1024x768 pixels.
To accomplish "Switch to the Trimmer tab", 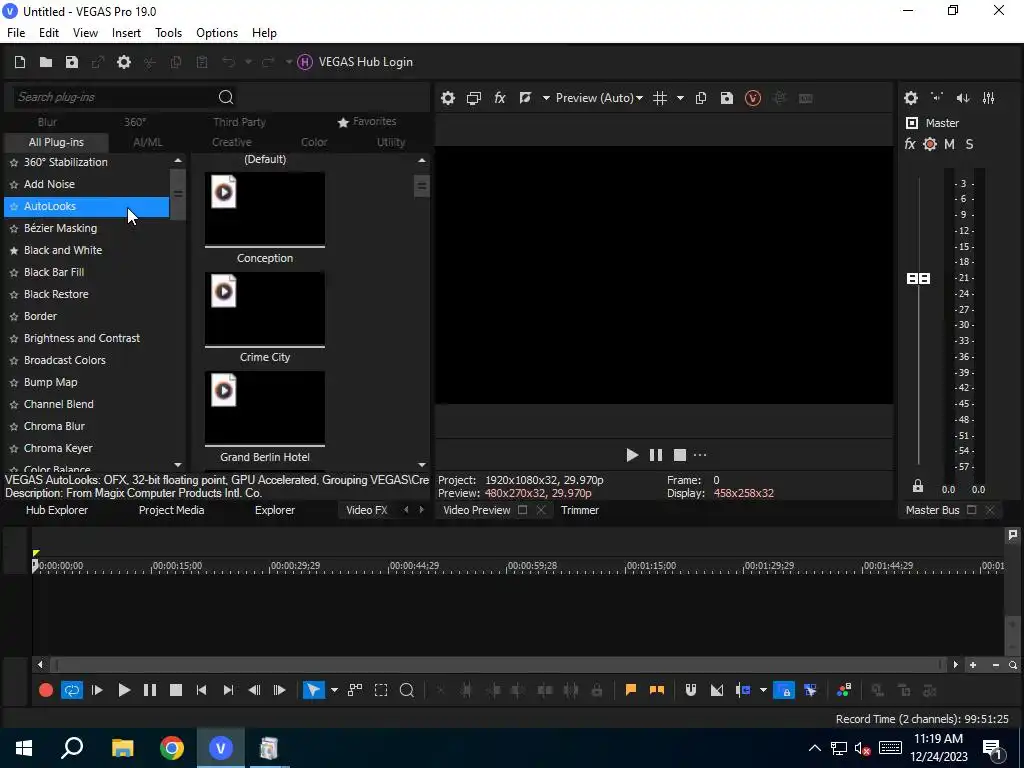I will pos(579,510).
